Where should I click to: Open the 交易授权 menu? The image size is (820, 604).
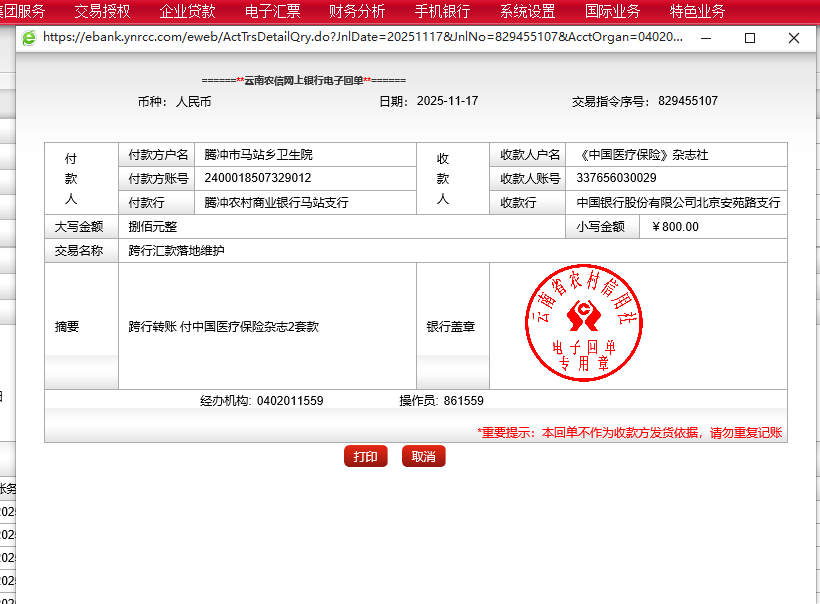click(x=102, y=12)
